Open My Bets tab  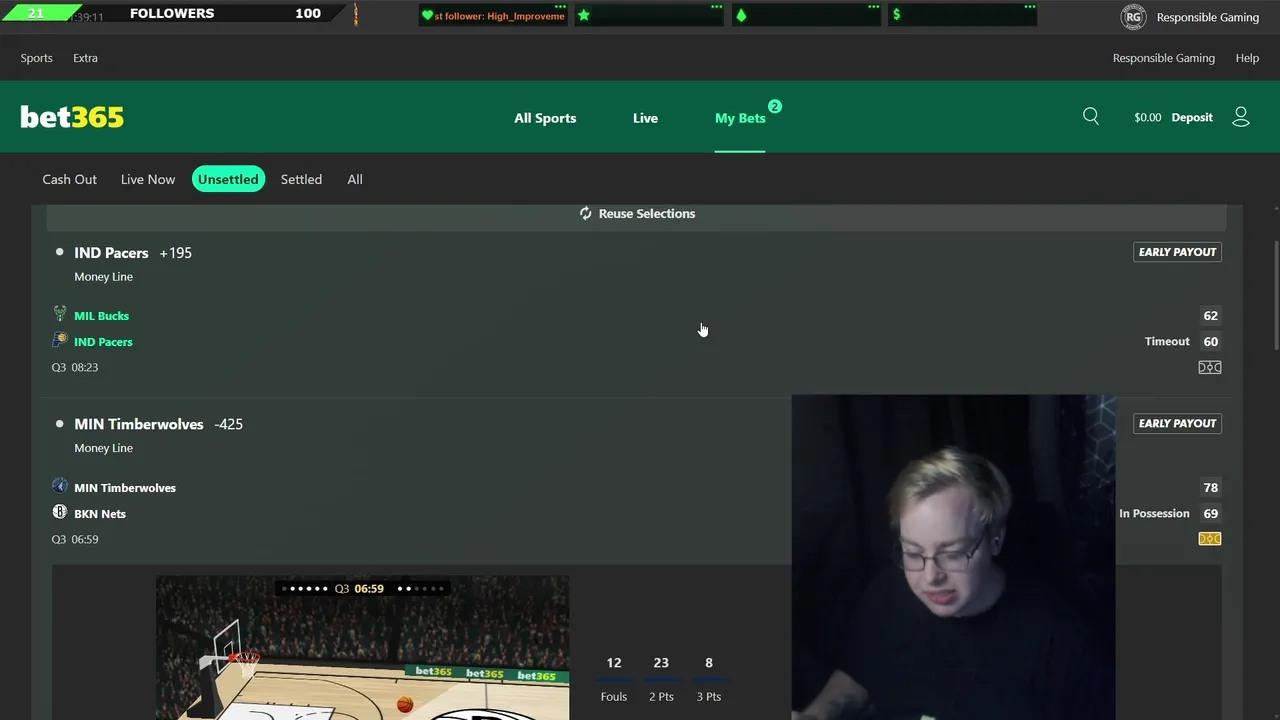(740, 118)
